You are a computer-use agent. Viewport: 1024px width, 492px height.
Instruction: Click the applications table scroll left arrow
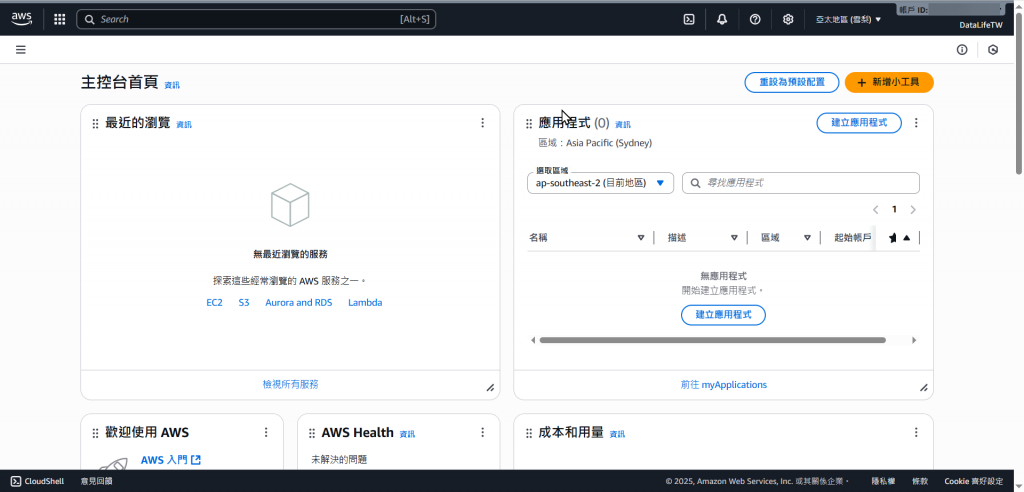tap(533, 340)
